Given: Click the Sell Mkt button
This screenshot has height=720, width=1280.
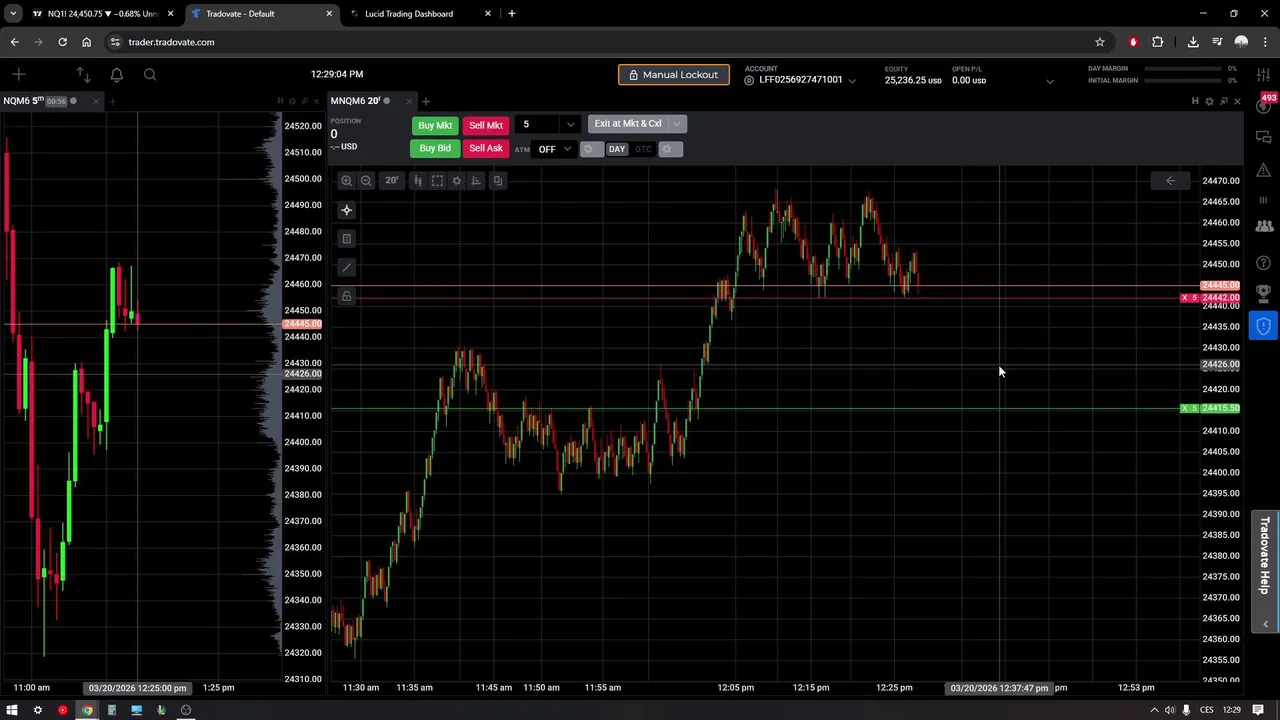Looking at the screenshot, I should click(x=486, y=125).
